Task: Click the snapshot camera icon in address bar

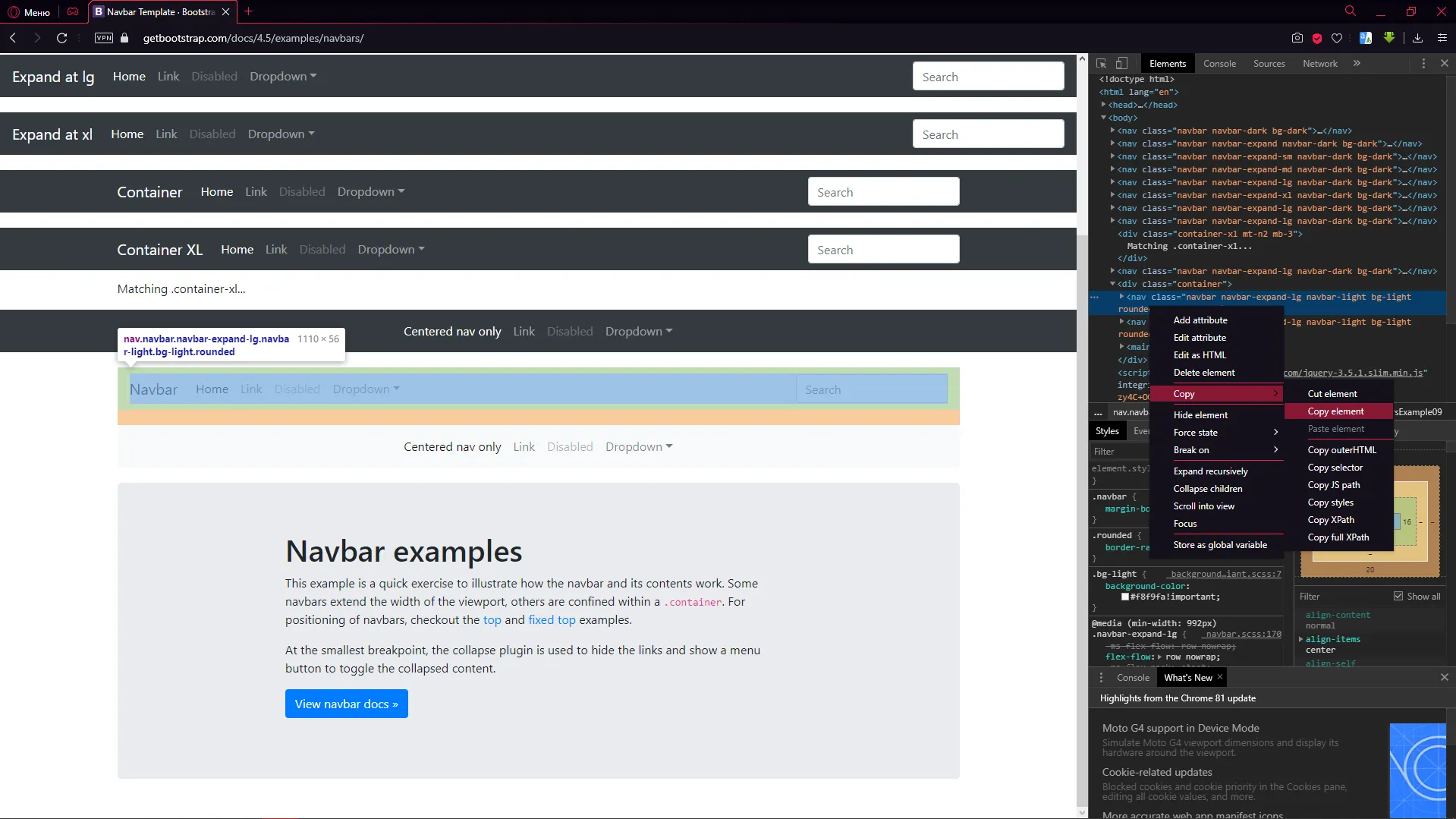Action: coord(1297,38)
